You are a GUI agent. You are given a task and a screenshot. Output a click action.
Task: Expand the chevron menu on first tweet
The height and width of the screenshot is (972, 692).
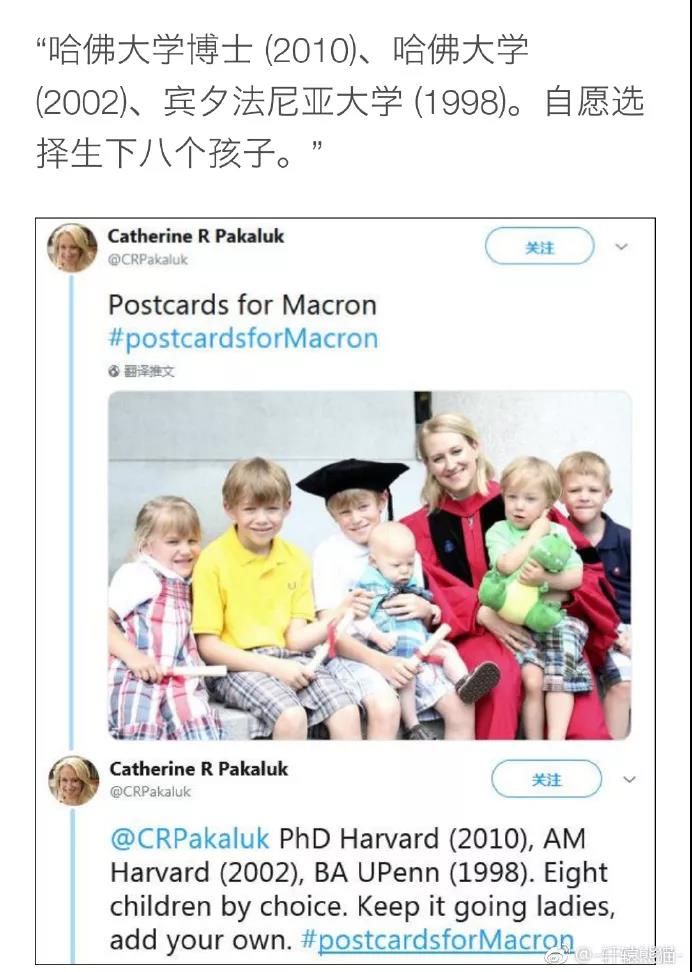[621, 247]
